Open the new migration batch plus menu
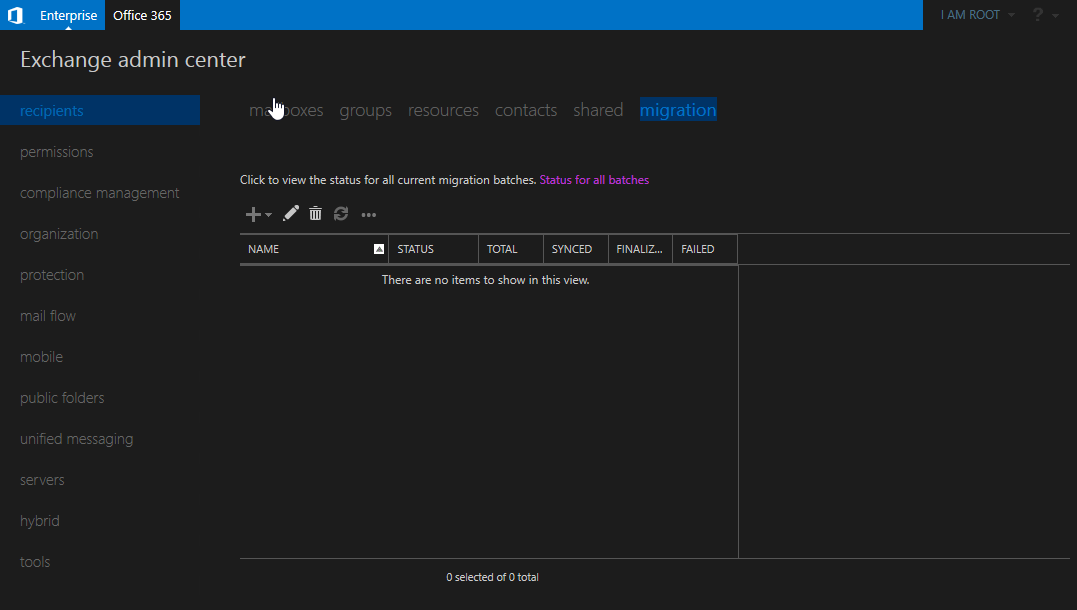 [x=258, y=214]
